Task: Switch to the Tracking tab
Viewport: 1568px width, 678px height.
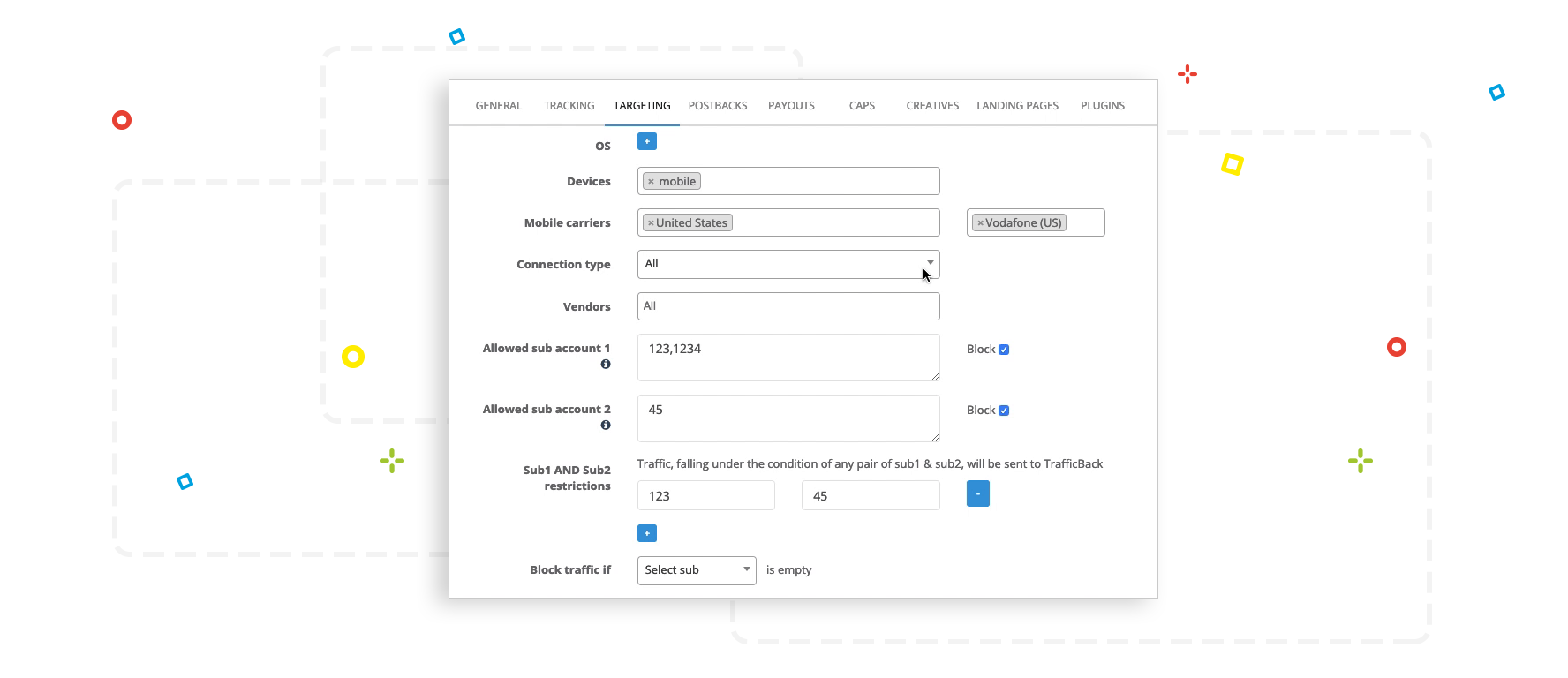Action: pyautogui.click(x=569, y=106)
